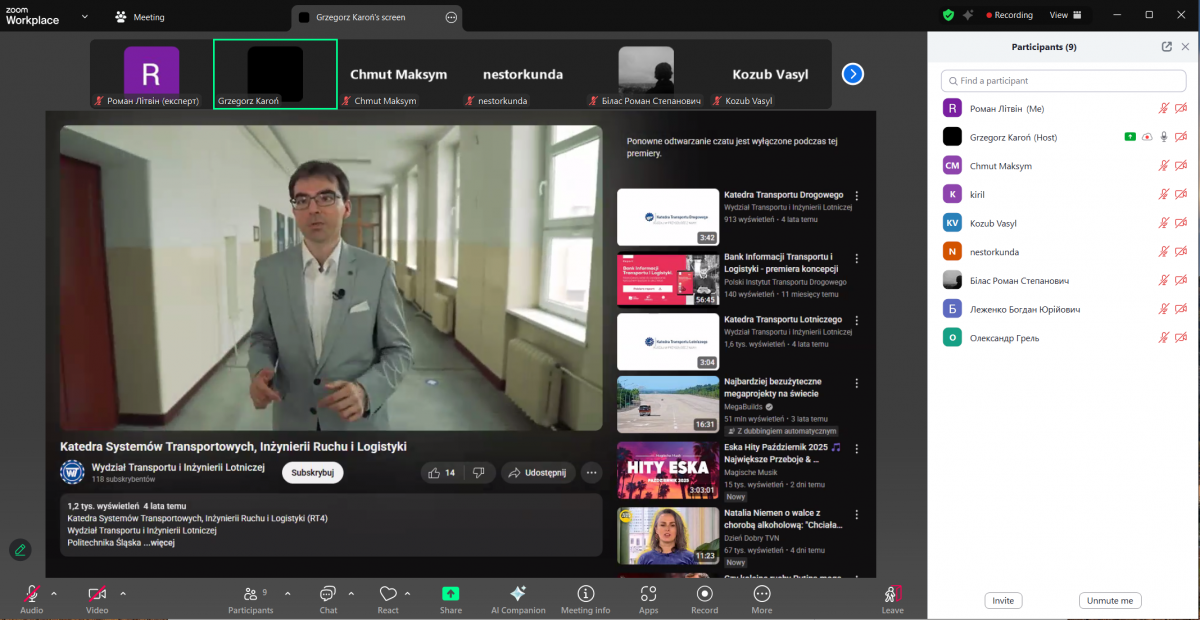This screenshot has width=1200, height=620.
Task: Click the annotation pencil icon
Action: [20, 549]
